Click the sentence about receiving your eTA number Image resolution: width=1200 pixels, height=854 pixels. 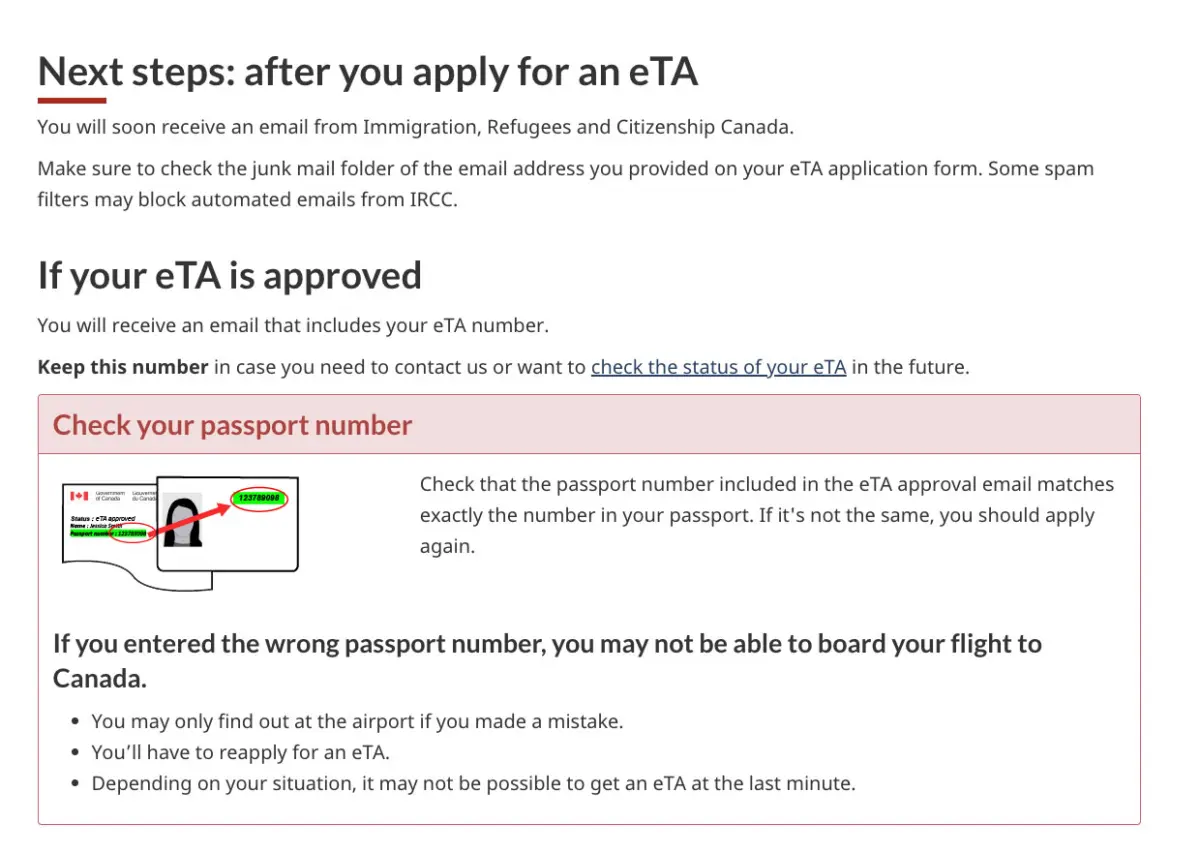[x=293, y=325]
